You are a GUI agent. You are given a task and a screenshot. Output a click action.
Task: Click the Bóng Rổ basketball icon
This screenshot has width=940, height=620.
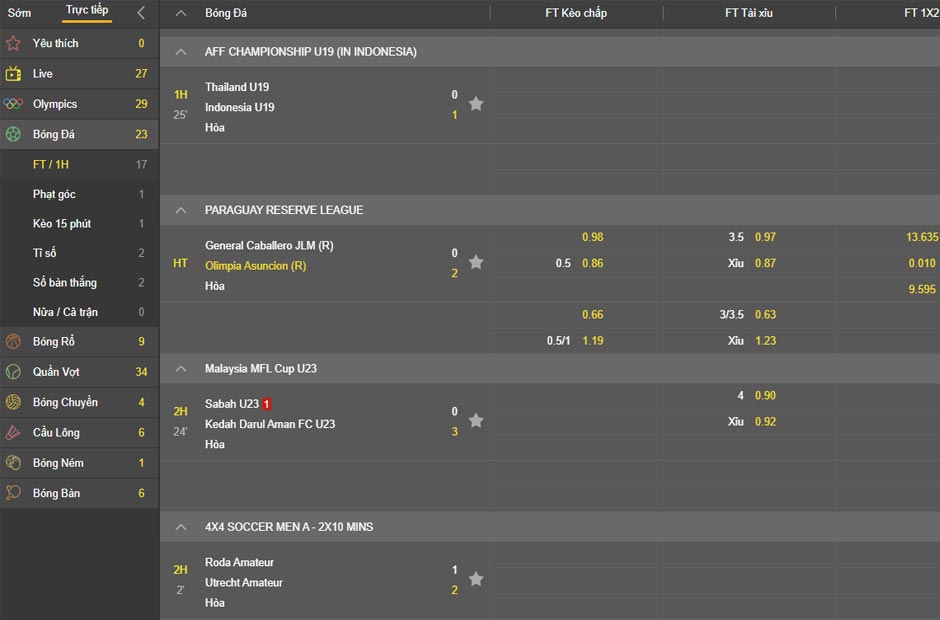click(14, 342)
